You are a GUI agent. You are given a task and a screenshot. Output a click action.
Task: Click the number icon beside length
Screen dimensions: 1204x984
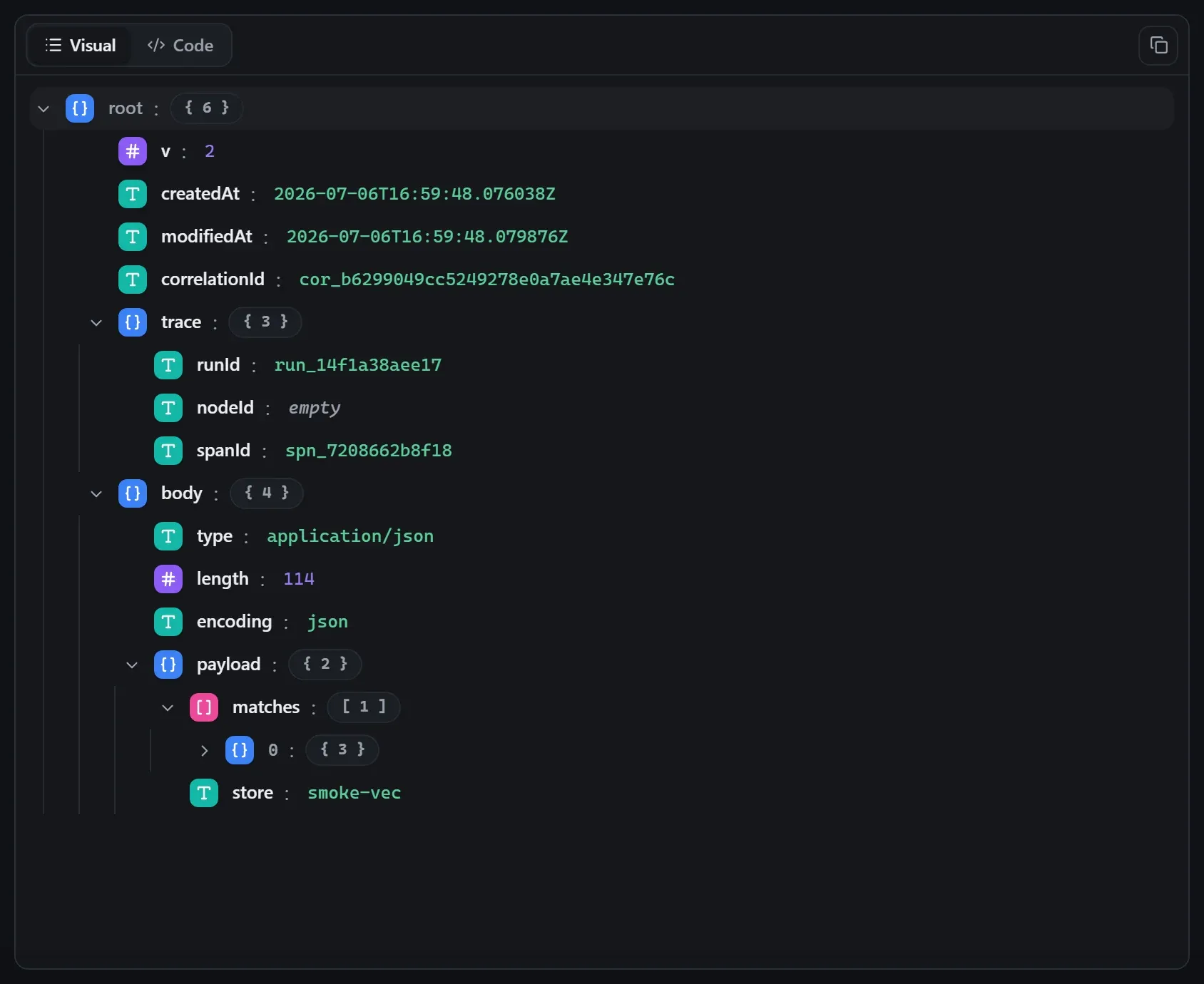pyautogui.click(x=168, y=579)
